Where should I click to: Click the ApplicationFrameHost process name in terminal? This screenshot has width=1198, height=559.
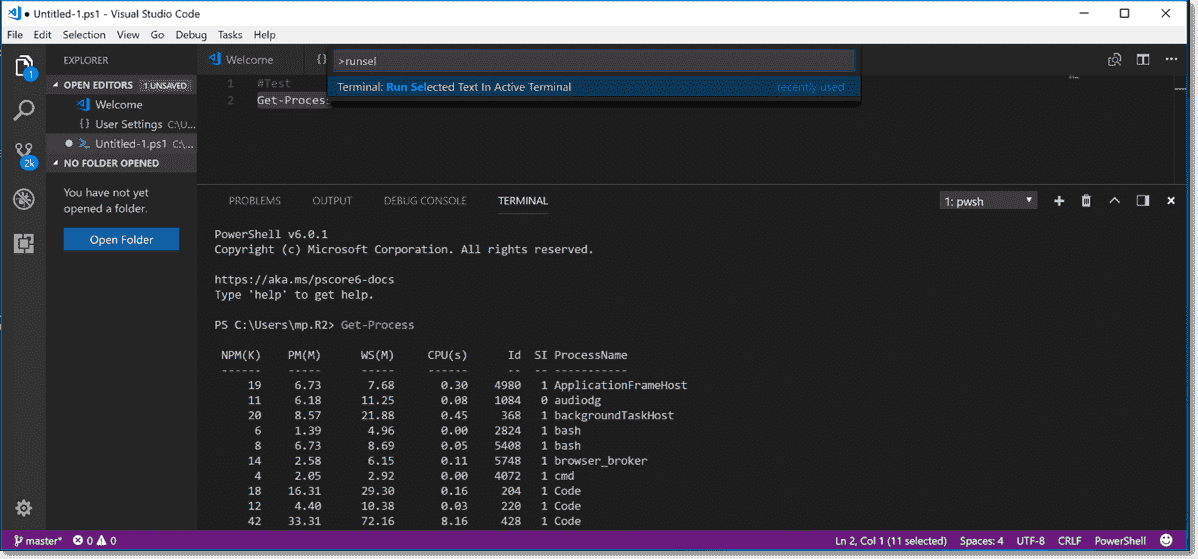coord(620,386)
